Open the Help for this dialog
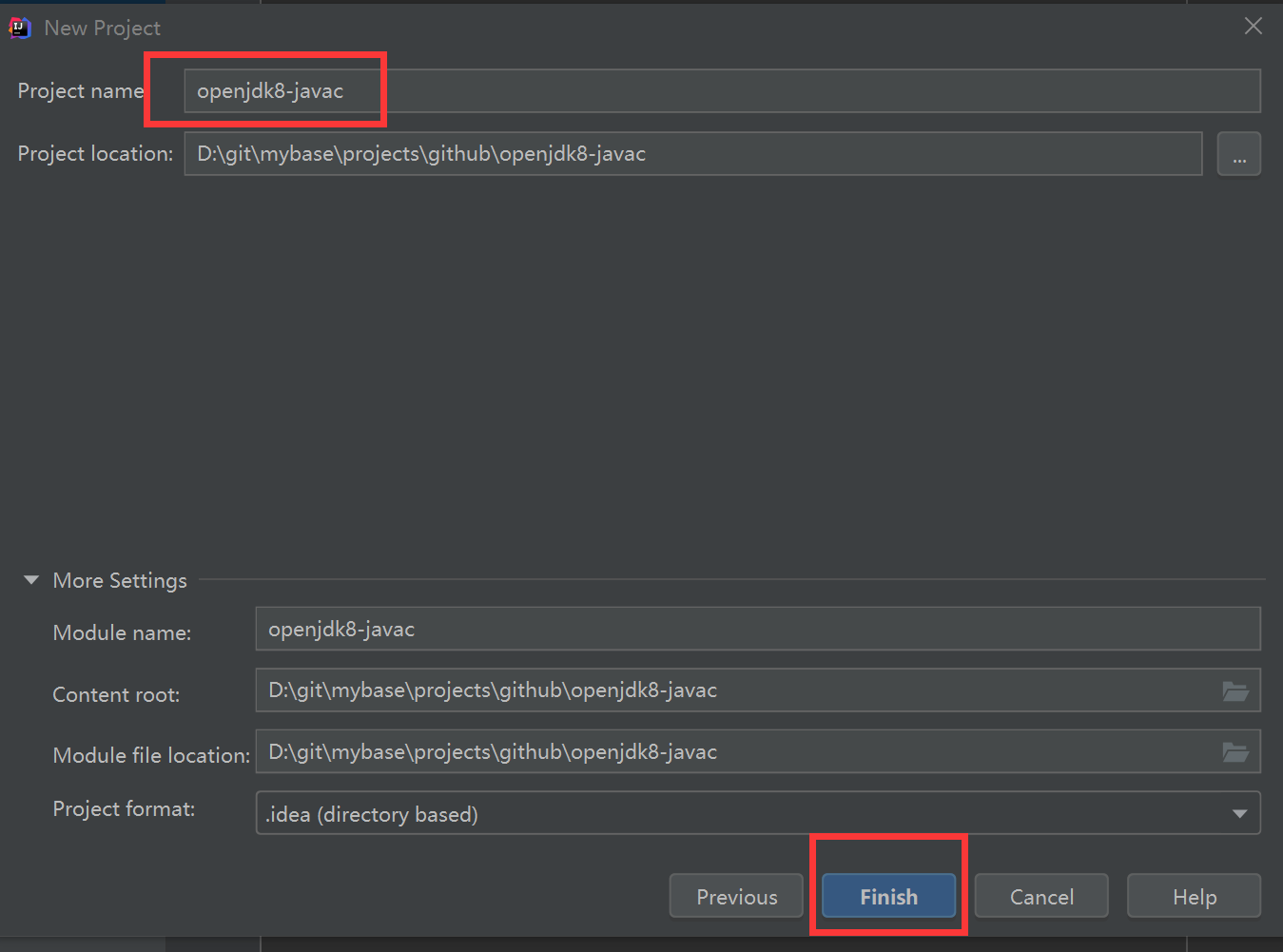This screenshot has width=1283, height=952. click(1193, 896)
